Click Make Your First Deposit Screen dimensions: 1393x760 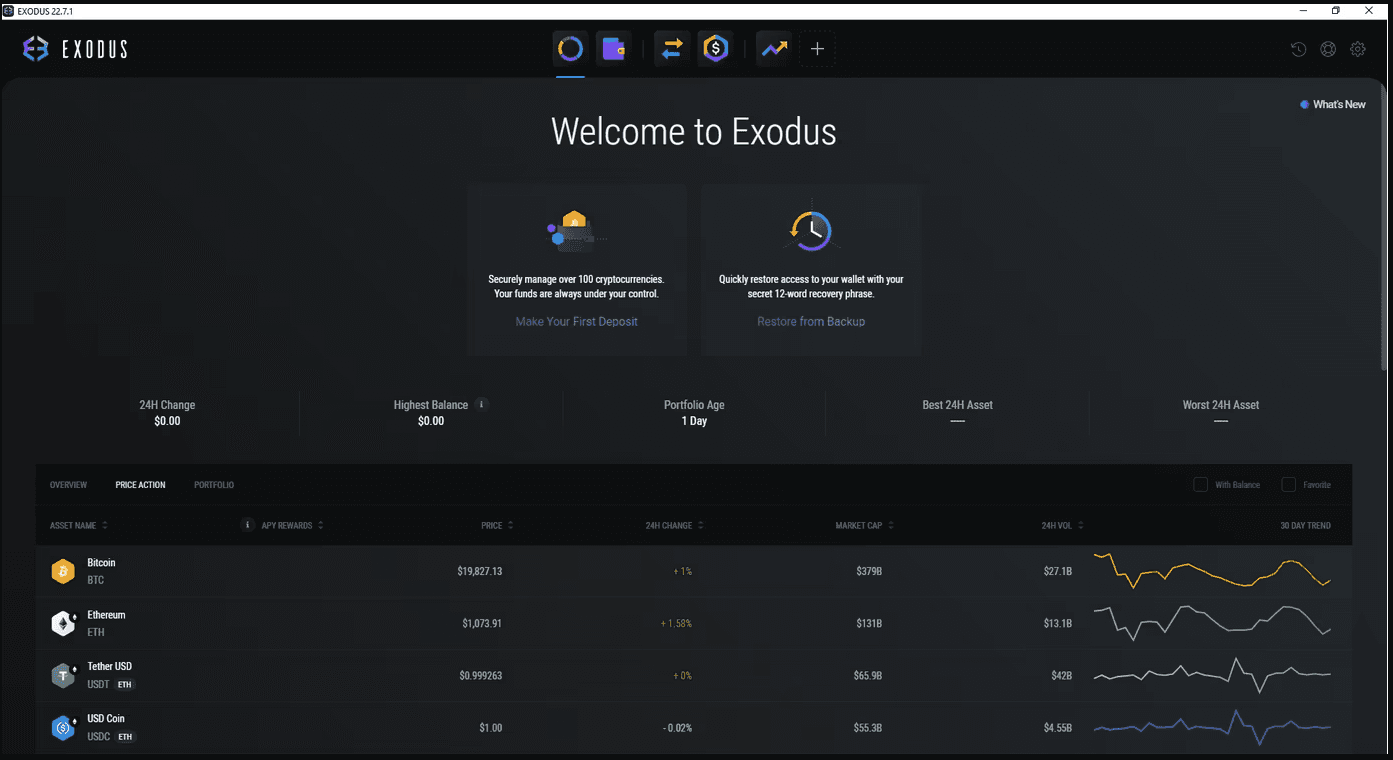[577, 321]
